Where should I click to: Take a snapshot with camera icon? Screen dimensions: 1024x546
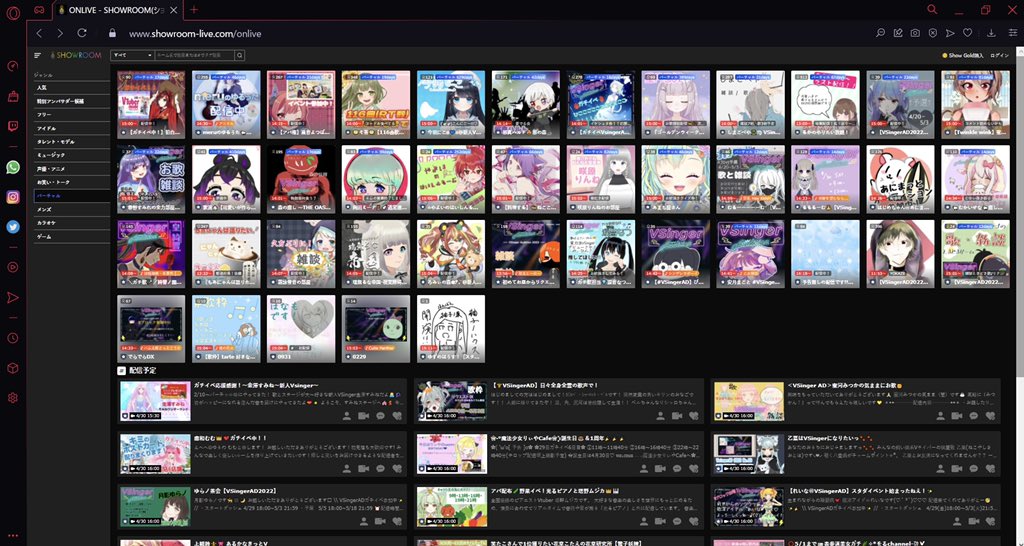pos(916,33)
